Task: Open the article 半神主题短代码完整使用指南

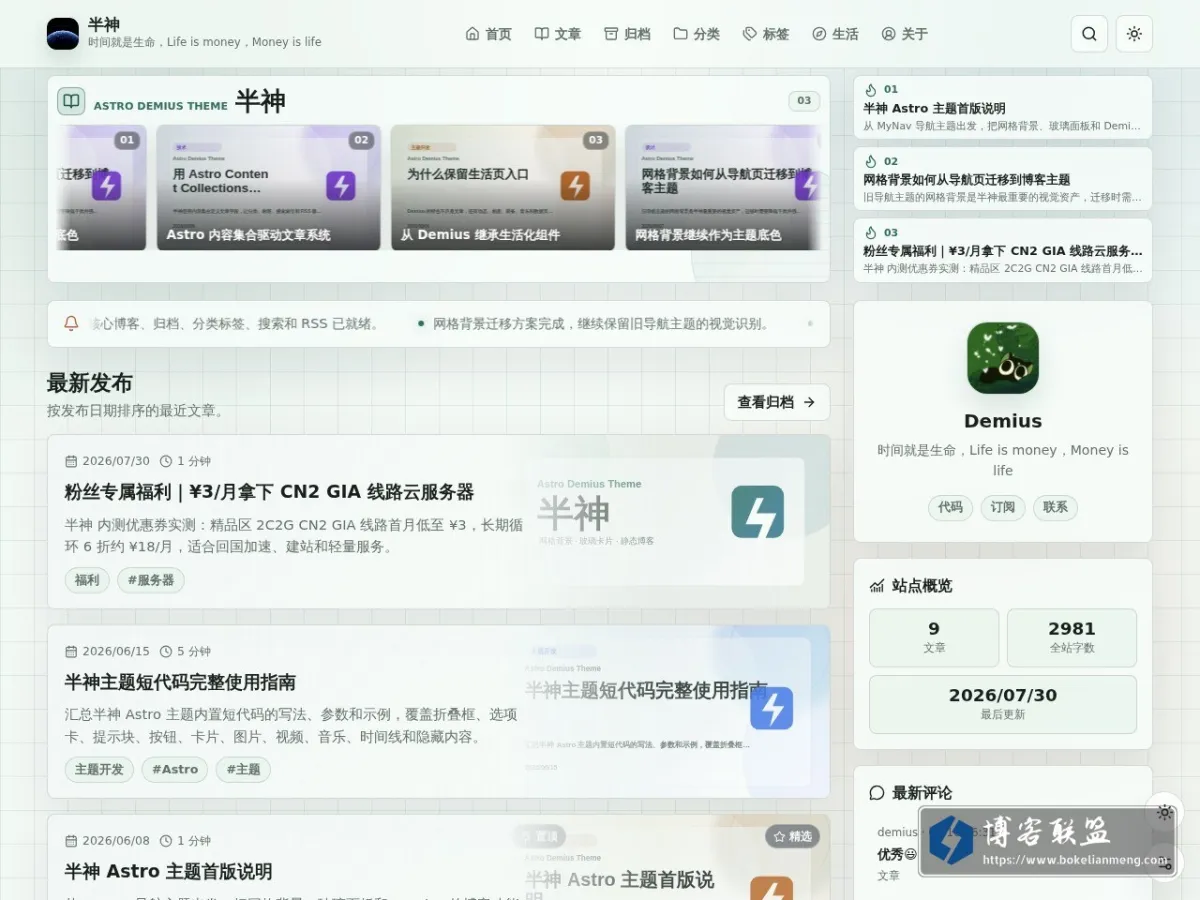Action: [180, 682]
